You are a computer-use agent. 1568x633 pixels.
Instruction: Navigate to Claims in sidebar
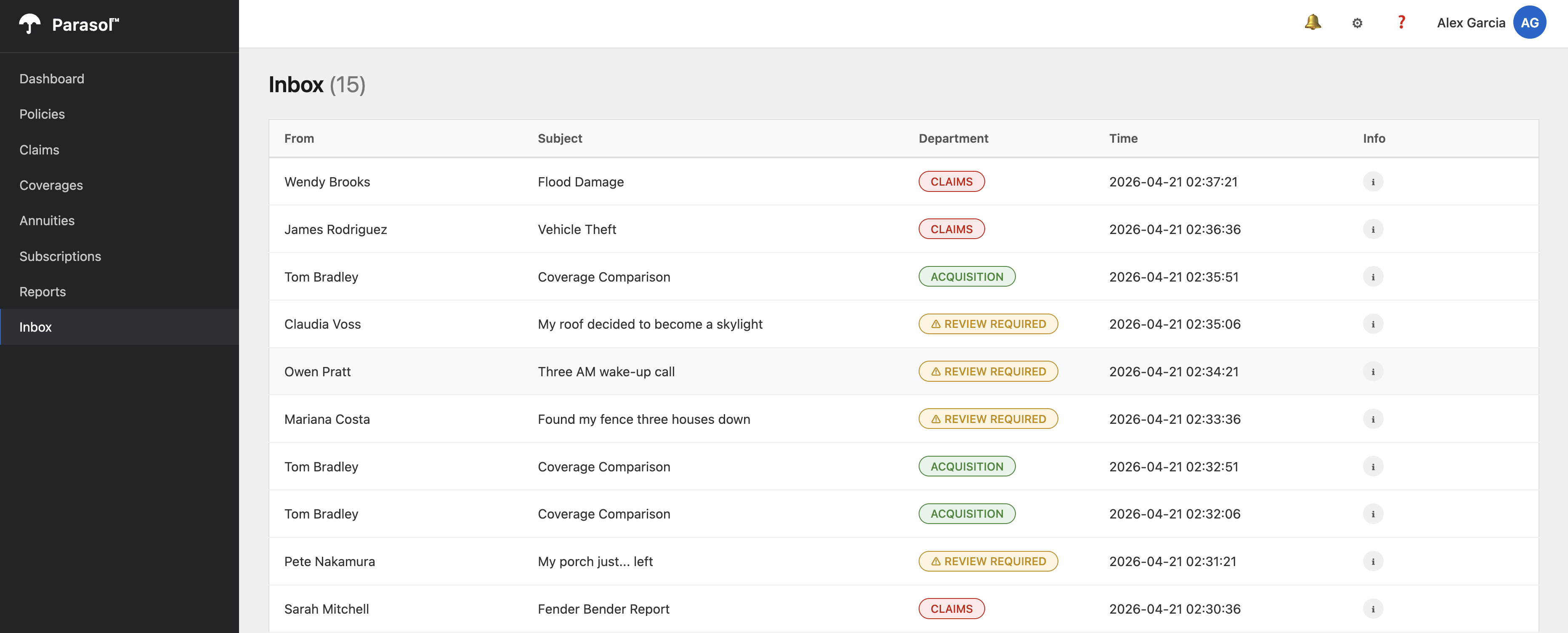click(x=39, y=150)
